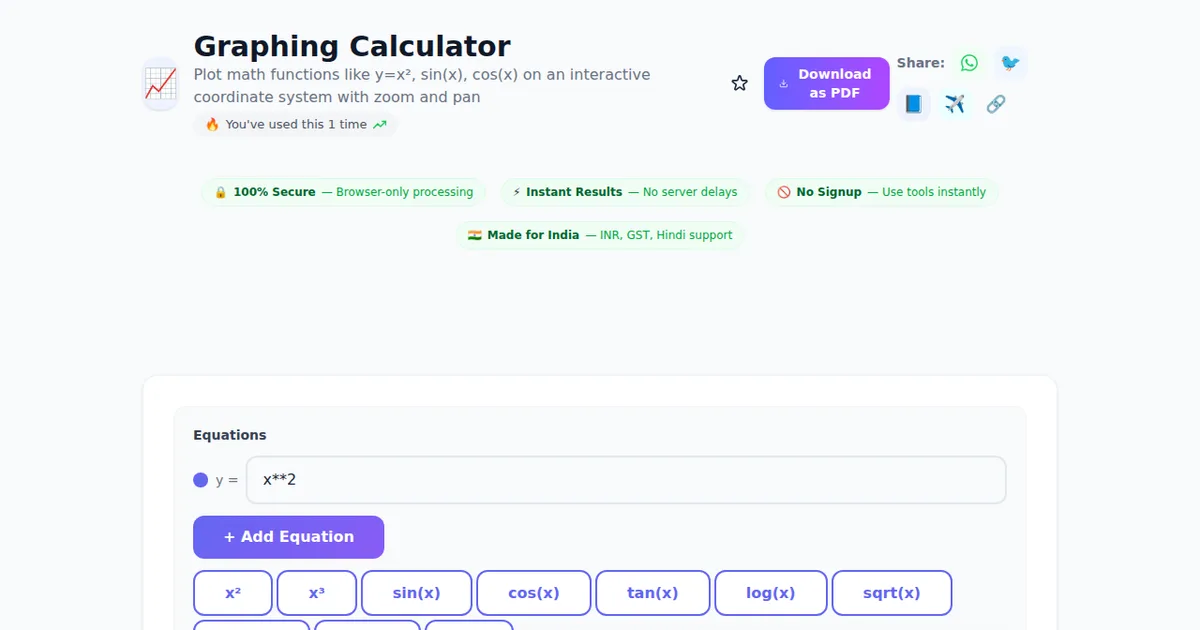Viewport: 1200px width, 630px height.
Task: Mark the tool as favorite with the star
Action: pos(740,83)
